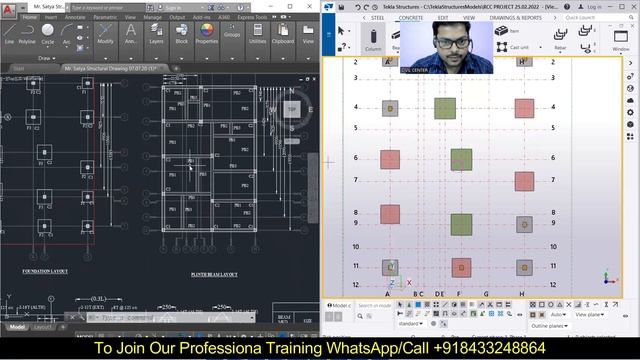This screenshot has height=360, width=640.
Task: Select the Column tool in Tekla
Action: click(x=373, y=40)
